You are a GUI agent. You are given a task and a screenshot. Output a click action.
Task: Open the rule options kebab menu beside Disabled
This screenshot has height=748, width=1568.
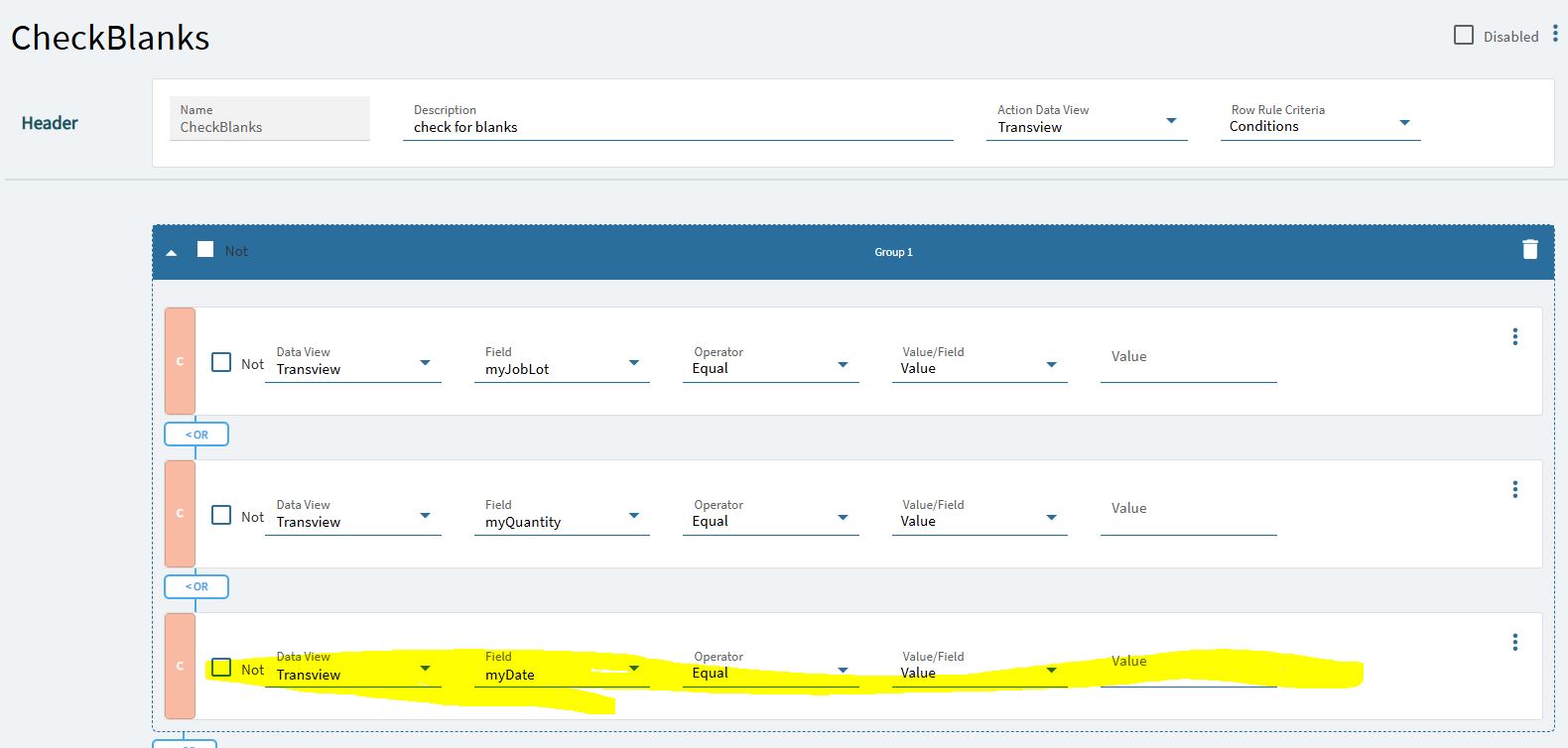tap(1555, 34)
